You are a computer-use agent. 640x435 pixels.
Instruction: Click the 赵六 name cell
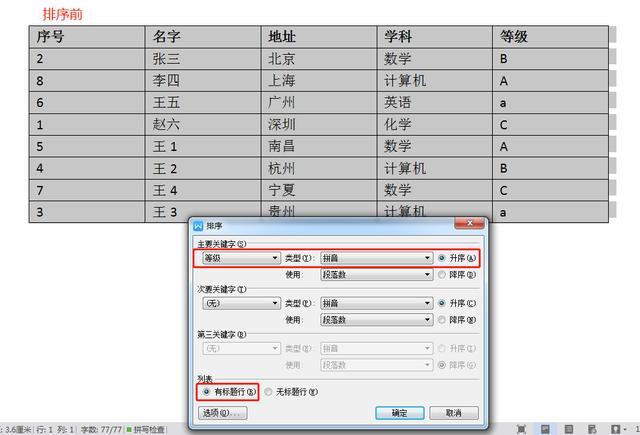[x=203, y=124]
